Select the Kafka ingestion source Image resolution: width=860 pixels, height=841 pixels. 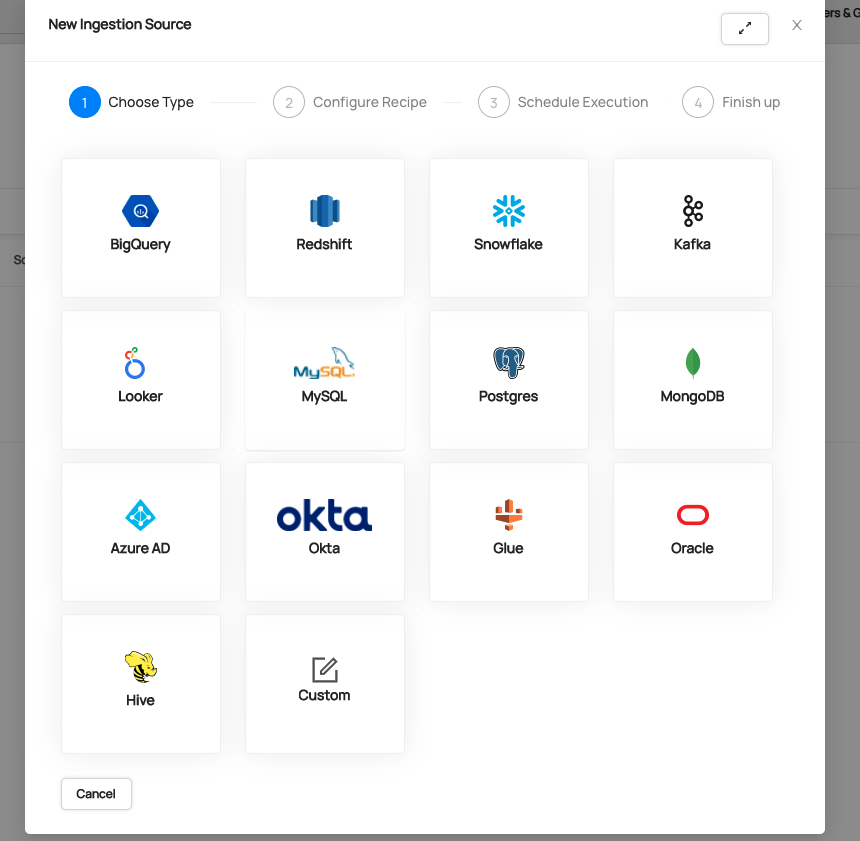pos(692,228)
